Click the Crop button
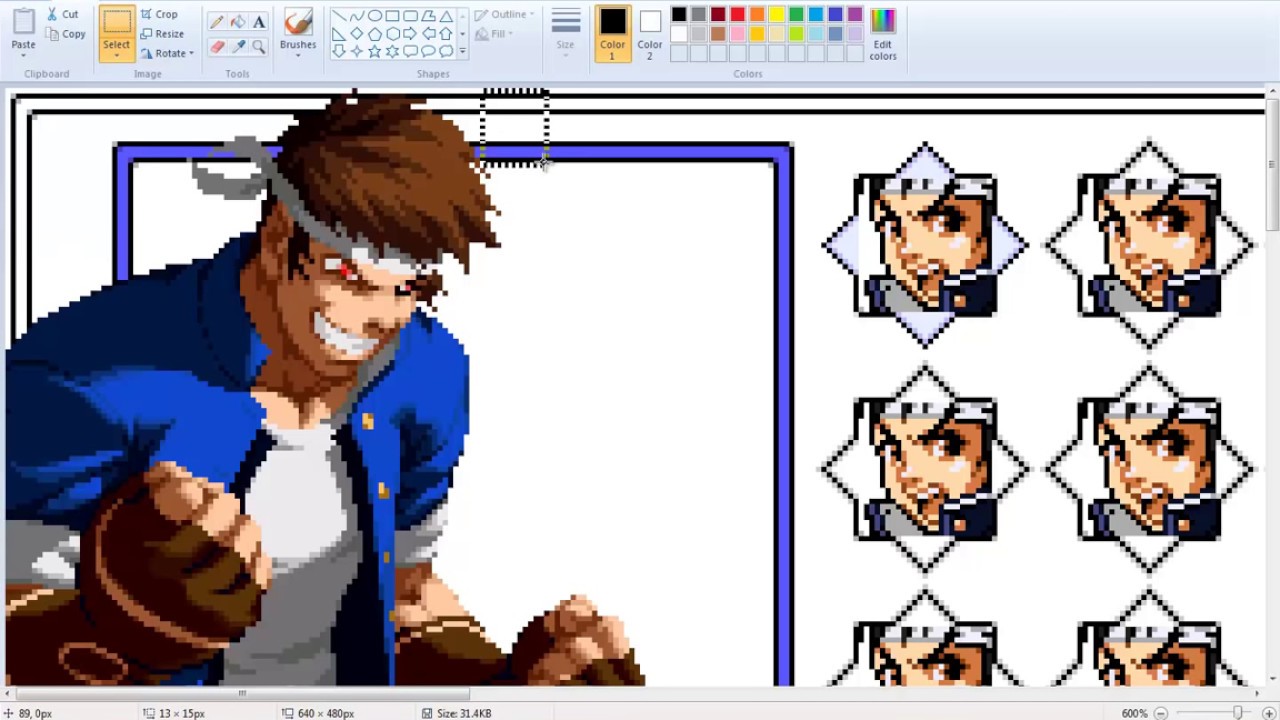 coord(159,14)
